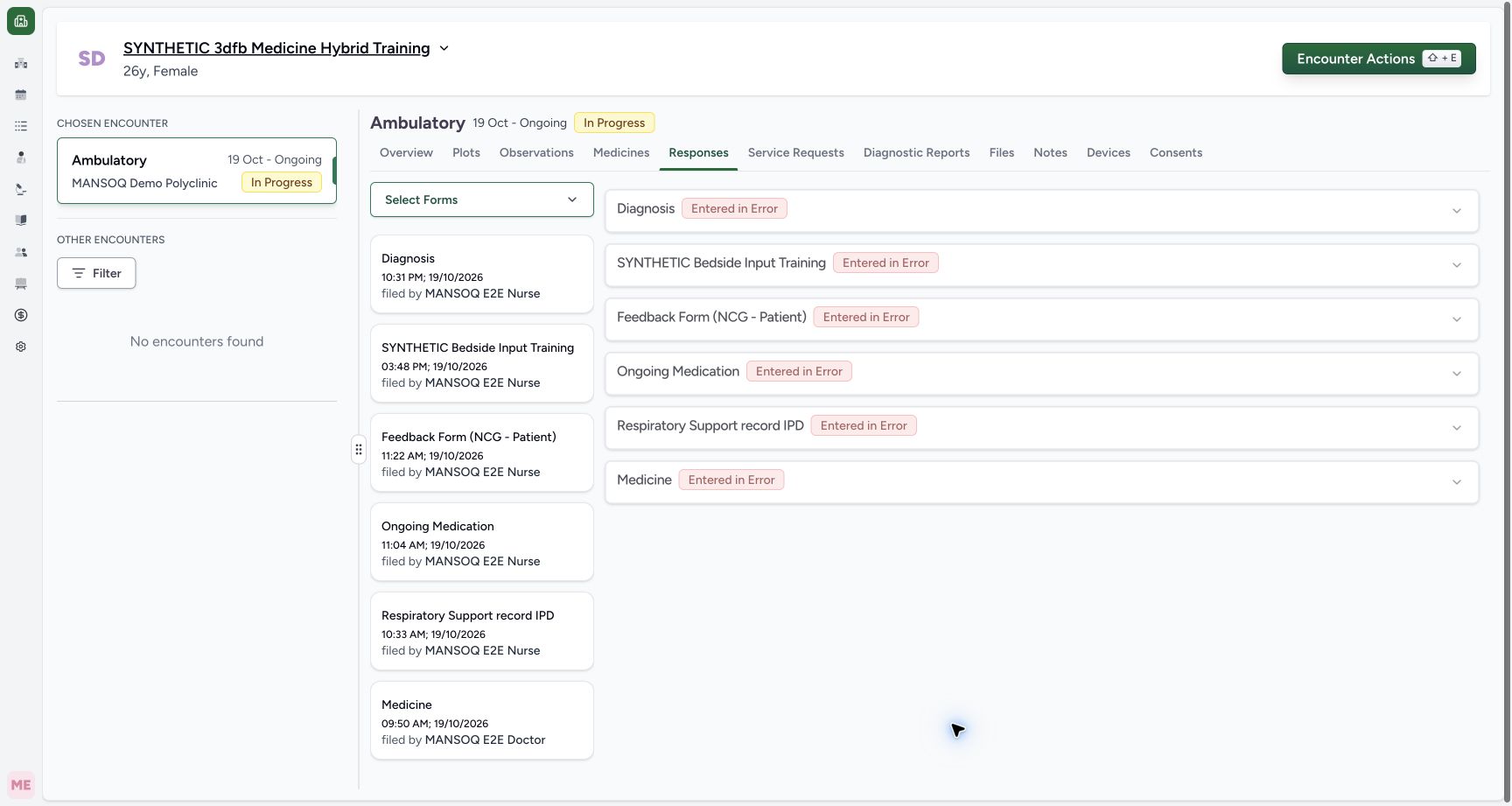Image resolution: width=1512 pixels, height=806 pixels.
Task: Click the Filter button
Action: tap(96, 273)
